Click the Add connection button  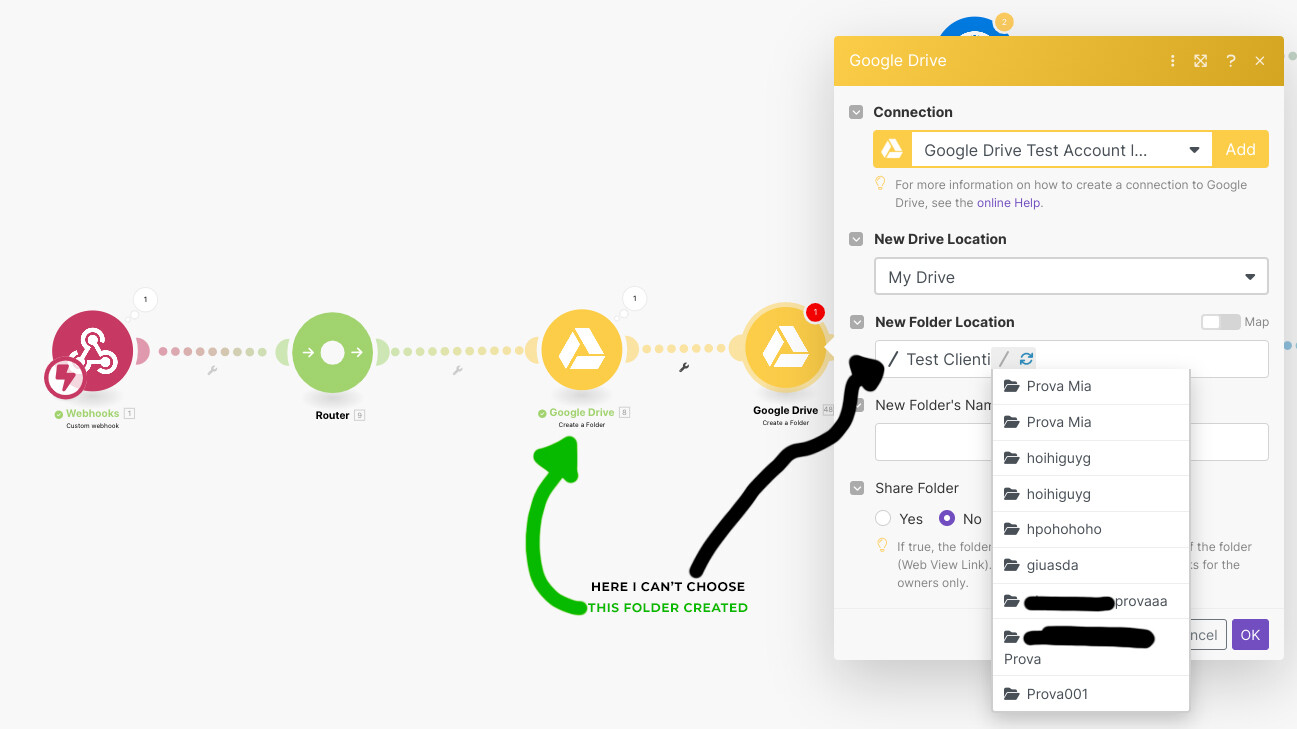[1240, 149]
